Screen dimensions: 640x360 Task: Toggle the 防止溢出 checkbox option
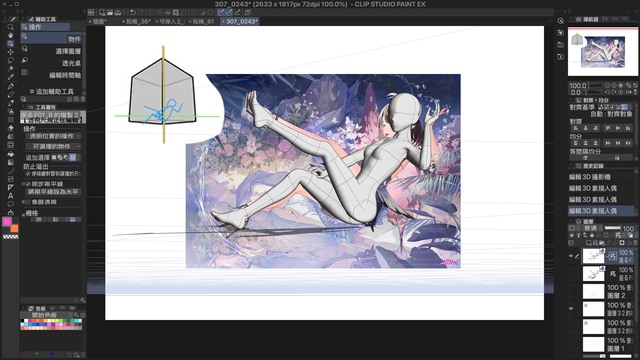tap(28, 173)
